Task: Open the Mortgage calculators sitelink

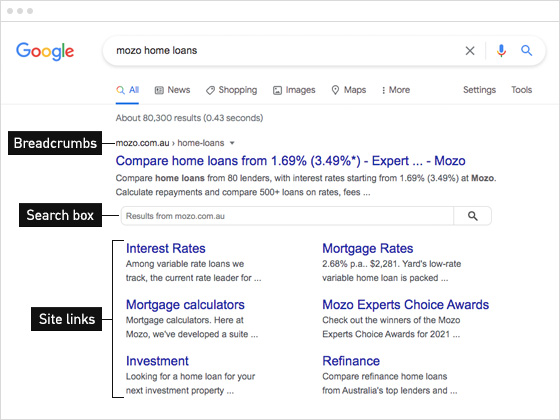Action: (x=185, y=305)
